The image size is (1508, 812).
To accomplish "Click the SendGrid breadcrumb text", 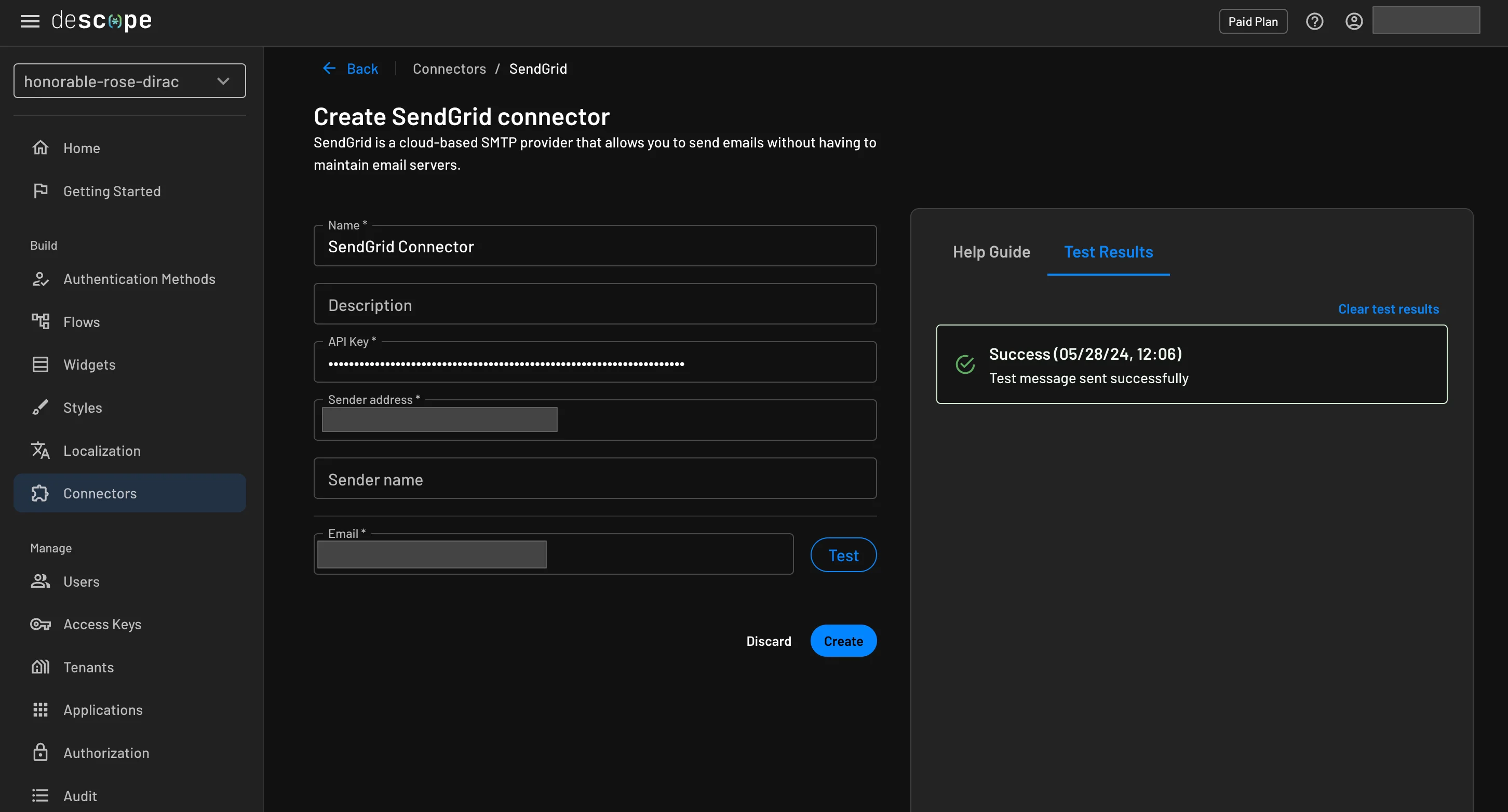I will (x=537, y=69).
